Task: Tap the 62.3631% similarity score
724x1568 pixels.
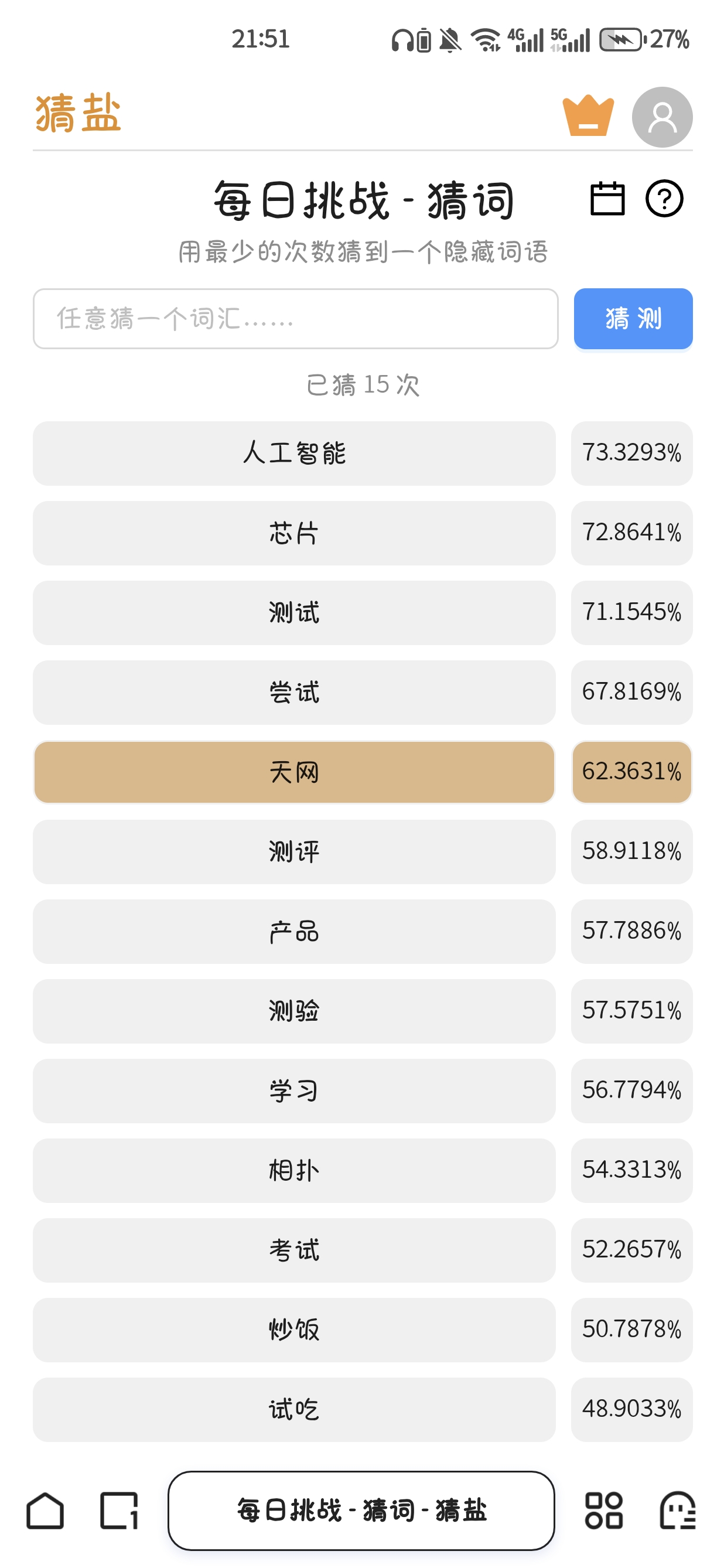Action: [631, 772]
